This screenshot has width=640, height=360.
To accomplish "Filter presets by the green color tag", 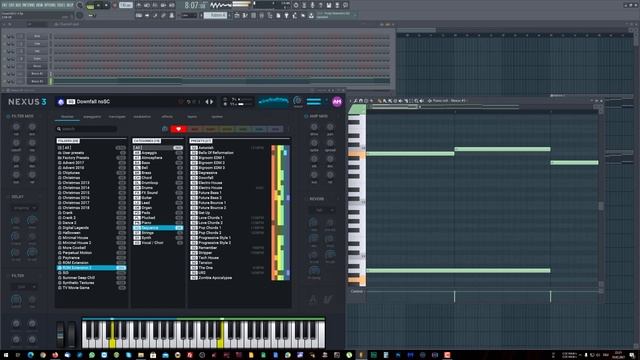I will pyautogui.click(x=243, y=129).
